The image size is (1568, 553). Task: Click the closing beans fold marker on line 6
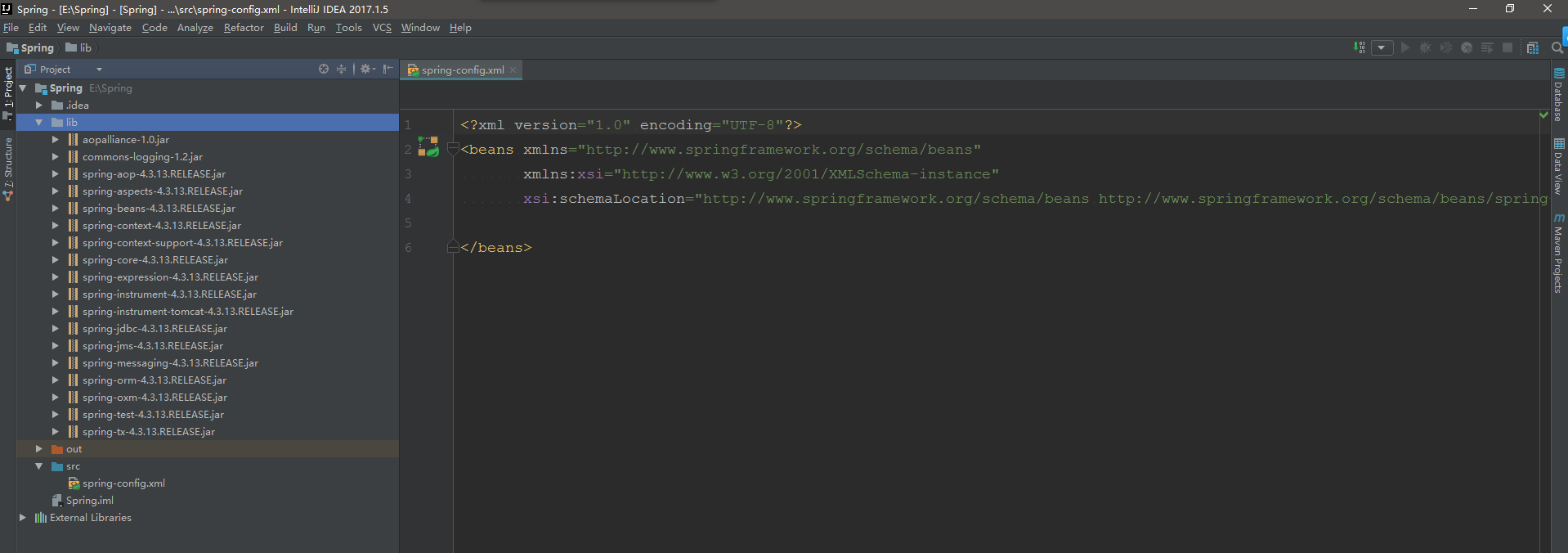(453, 247)
